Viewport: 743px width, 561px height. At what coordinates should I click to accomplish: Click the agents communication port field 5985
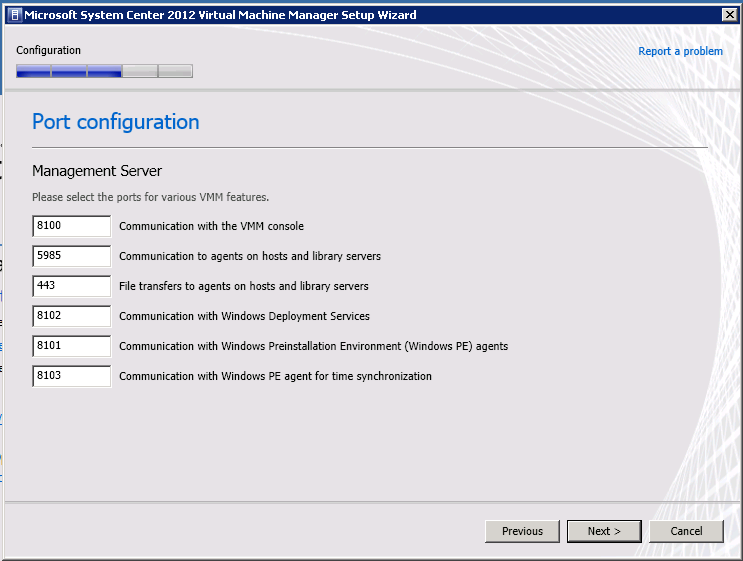(72, 256)
